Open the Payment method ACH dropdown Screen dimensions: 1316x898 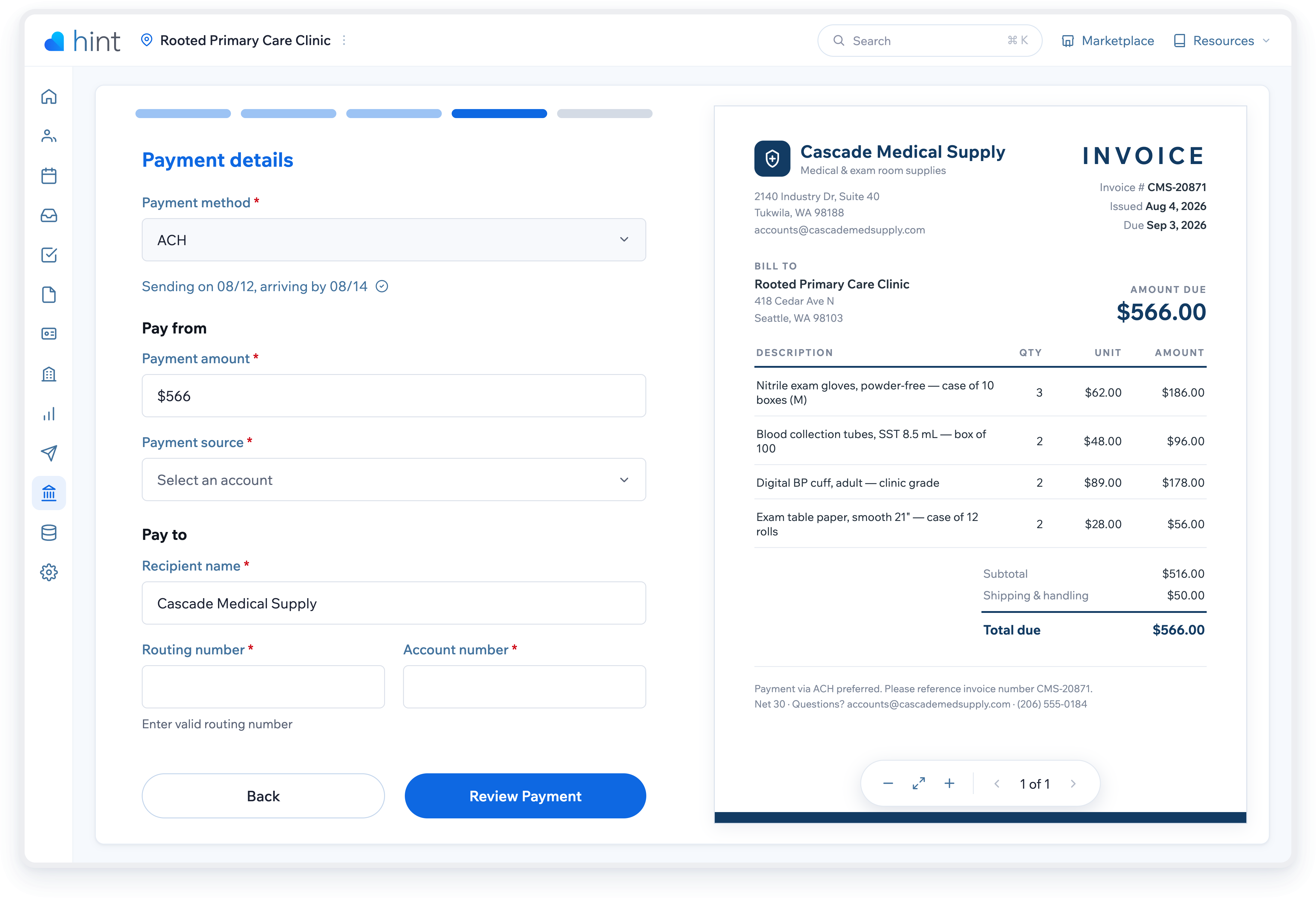pyautogui.click(x=393, y=240)
